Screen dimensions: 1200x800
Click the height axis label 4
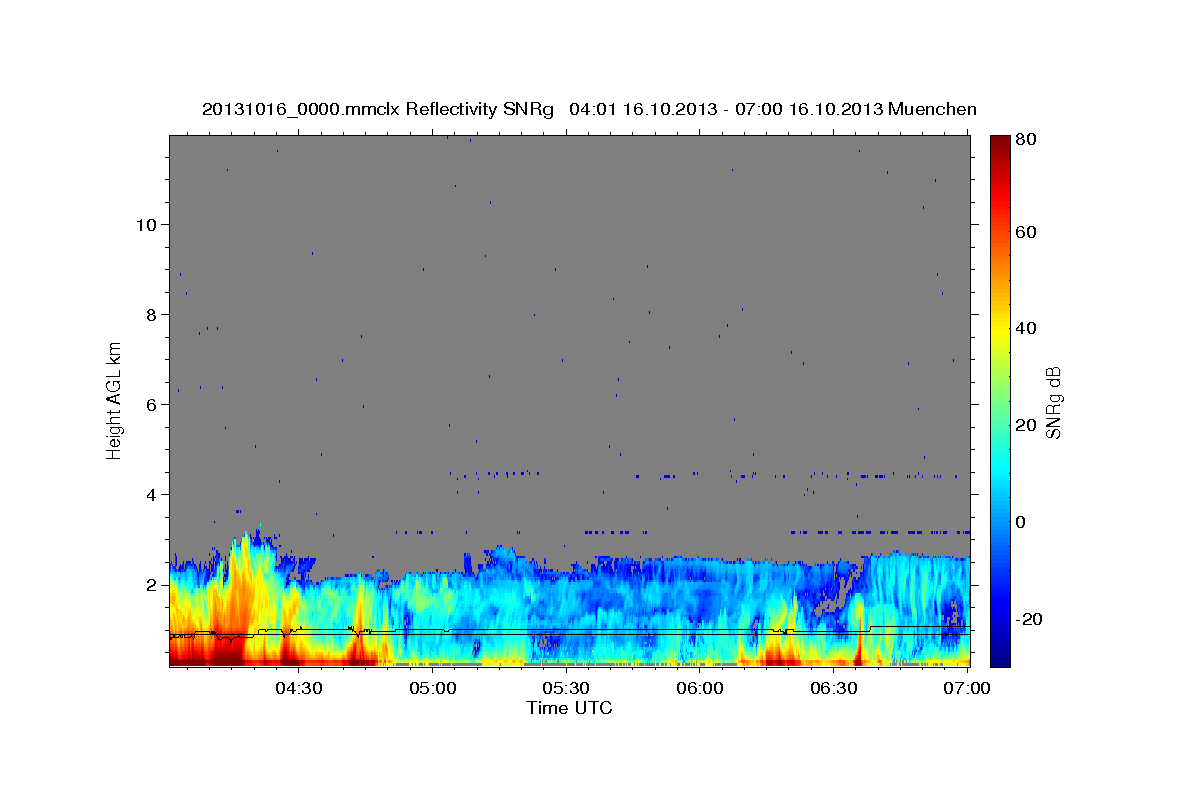[150, 494]
